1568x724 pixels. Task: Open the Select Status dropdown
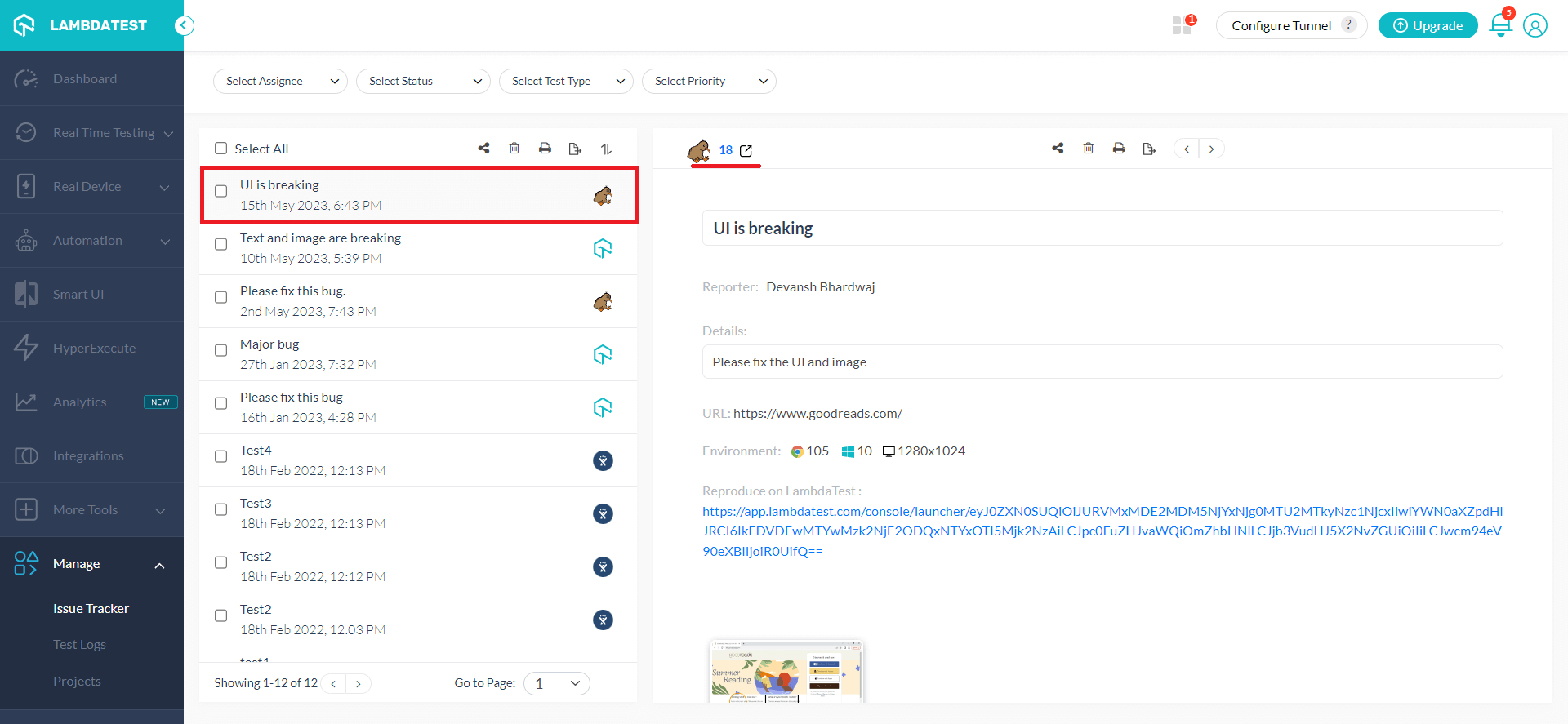point(423,81)
